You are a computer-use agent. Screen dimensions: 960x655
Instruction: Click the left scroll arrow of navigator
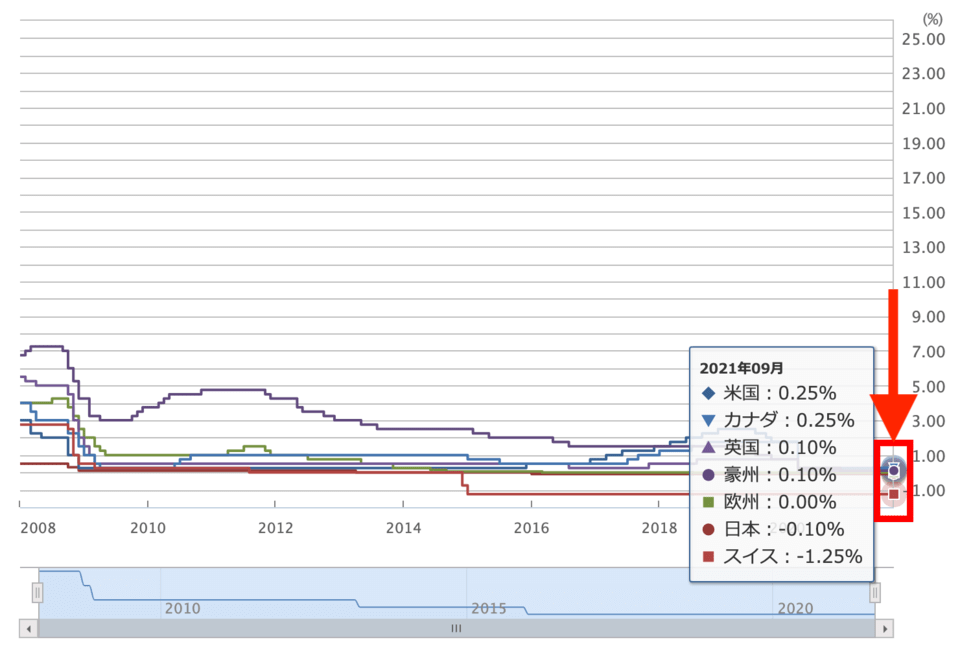coord(28,629)
